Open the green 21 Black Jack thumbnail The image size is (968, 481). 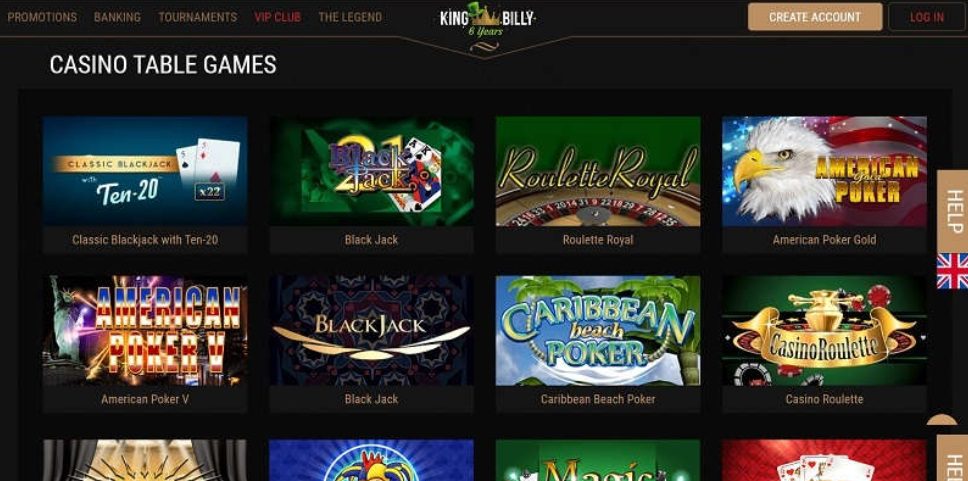371,171
